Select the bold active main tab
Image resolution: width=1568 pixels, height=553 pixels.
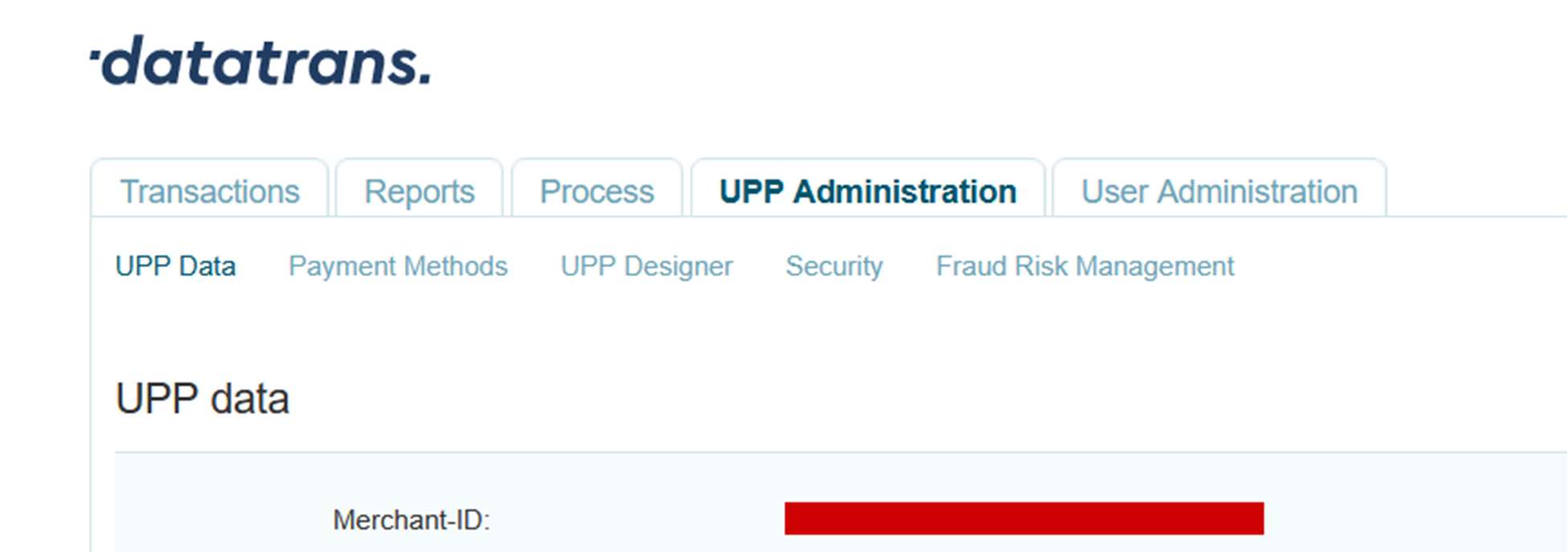pyautogui.click(x=868, y=192)
